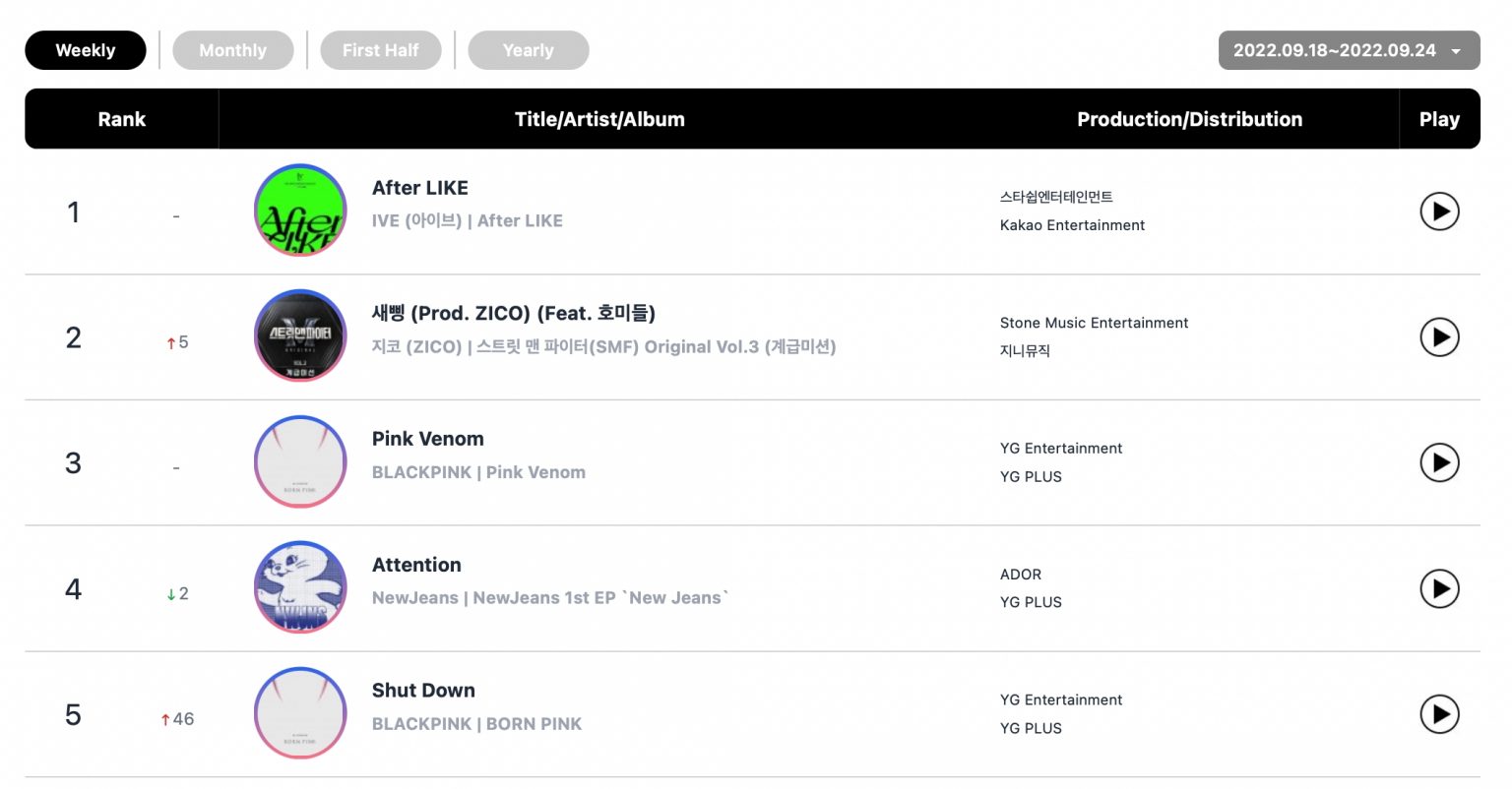Switch to the First Half chart

(x=381, y=50)
